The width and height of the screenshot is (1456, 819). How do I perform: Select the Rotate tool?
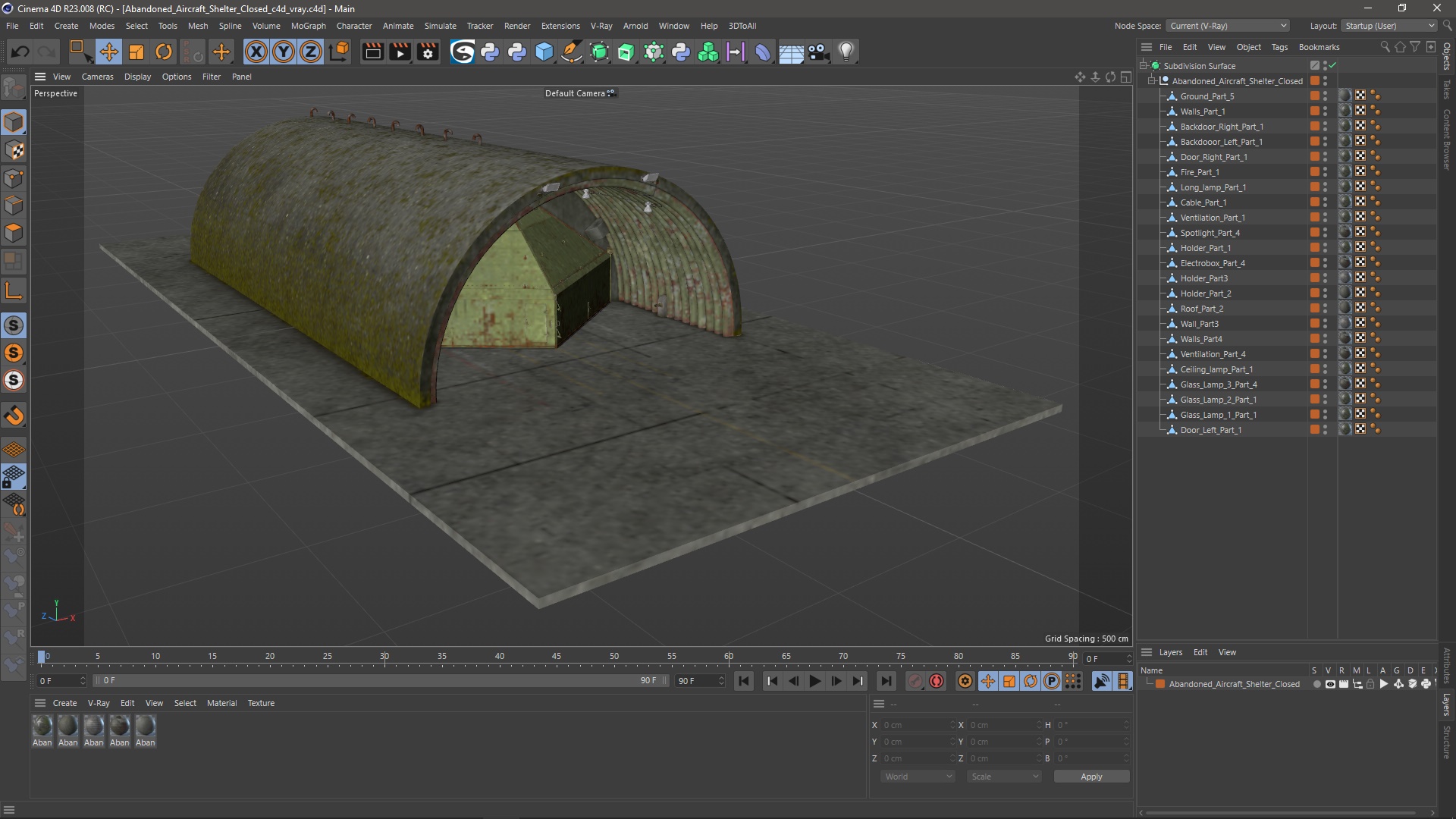click(x=164, y=52)
